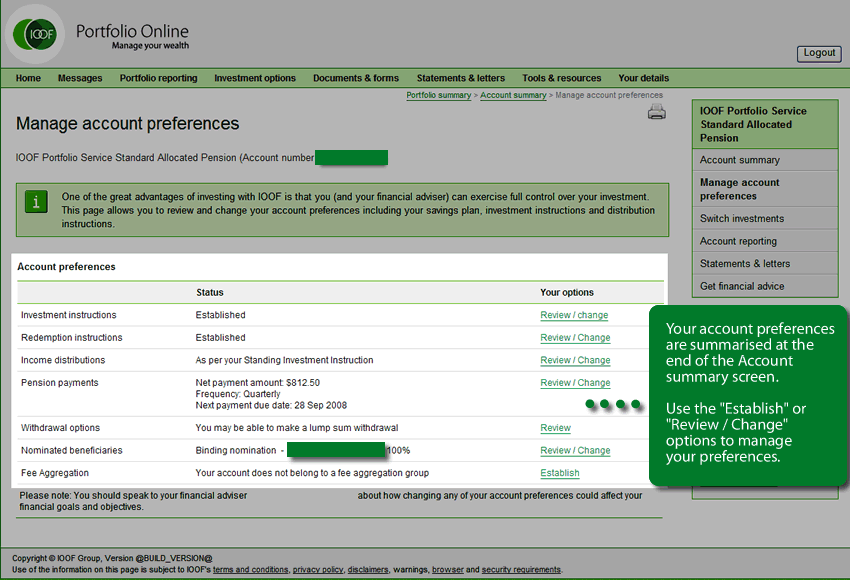
Task: Open the Messages menu item
Action: 80,78
